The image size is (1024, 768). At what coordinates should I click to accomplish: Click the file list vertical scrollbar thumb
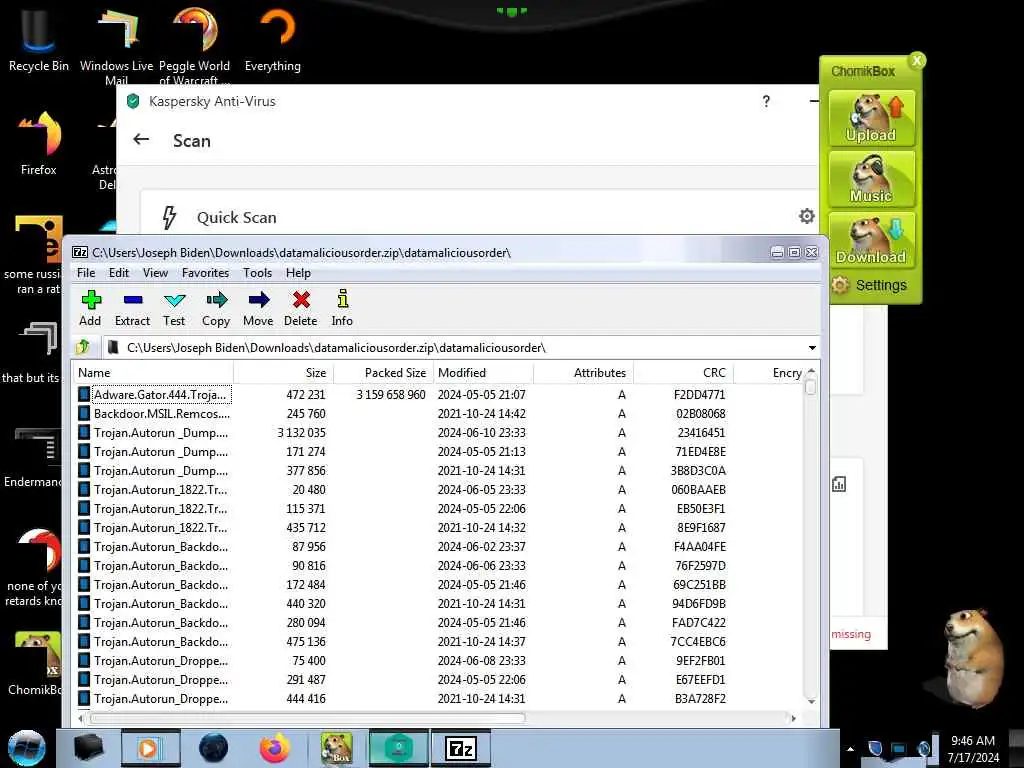point(810,387)
